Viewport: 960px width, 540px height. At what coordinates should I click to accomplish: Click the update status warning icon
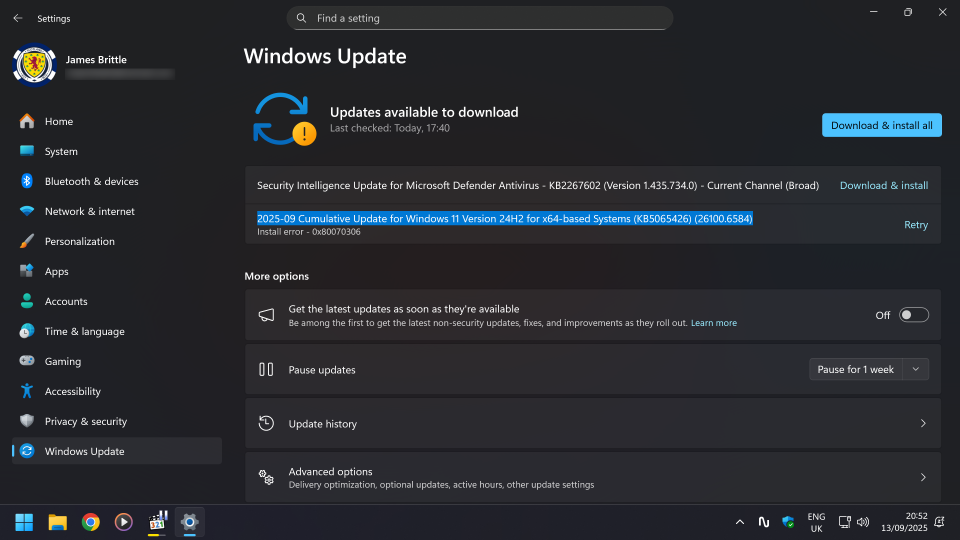304,133
